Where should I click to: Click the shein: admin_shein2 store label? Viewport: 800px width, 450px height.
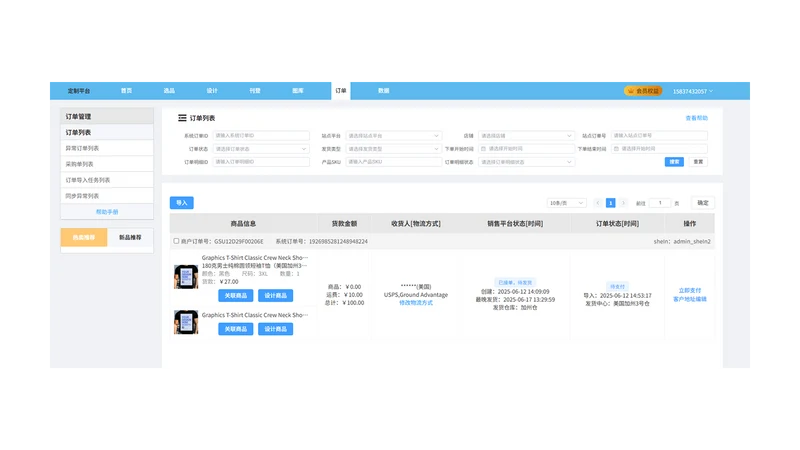pos(682,241)
